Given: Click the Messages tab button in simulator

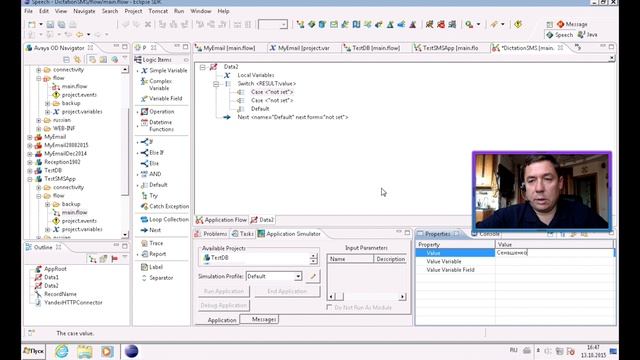Looking at the screenshot, I should (x=260, y=320).
